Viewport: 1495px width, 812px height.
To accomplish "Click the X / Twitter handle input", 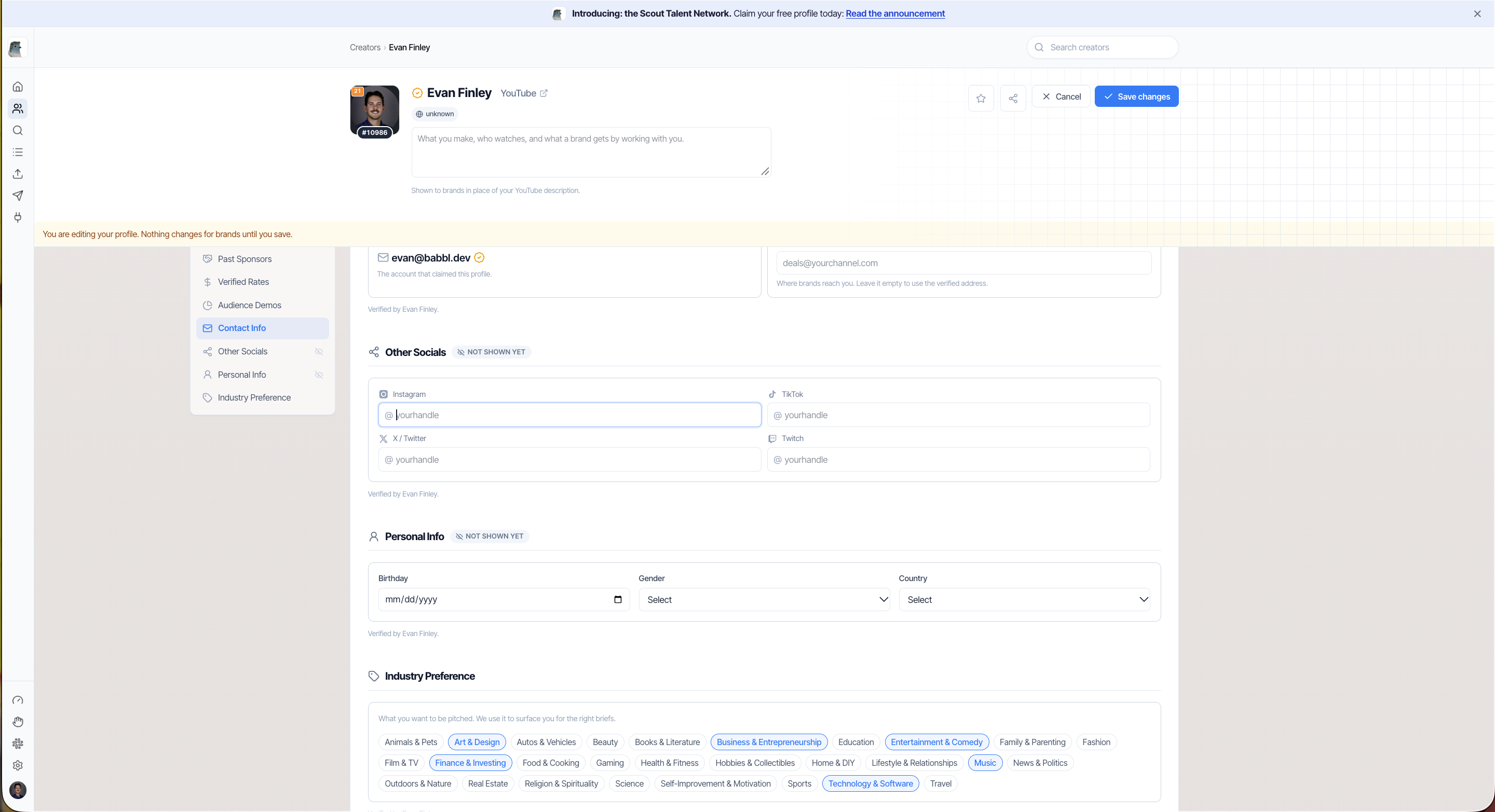I will click(x=569, y=460).
